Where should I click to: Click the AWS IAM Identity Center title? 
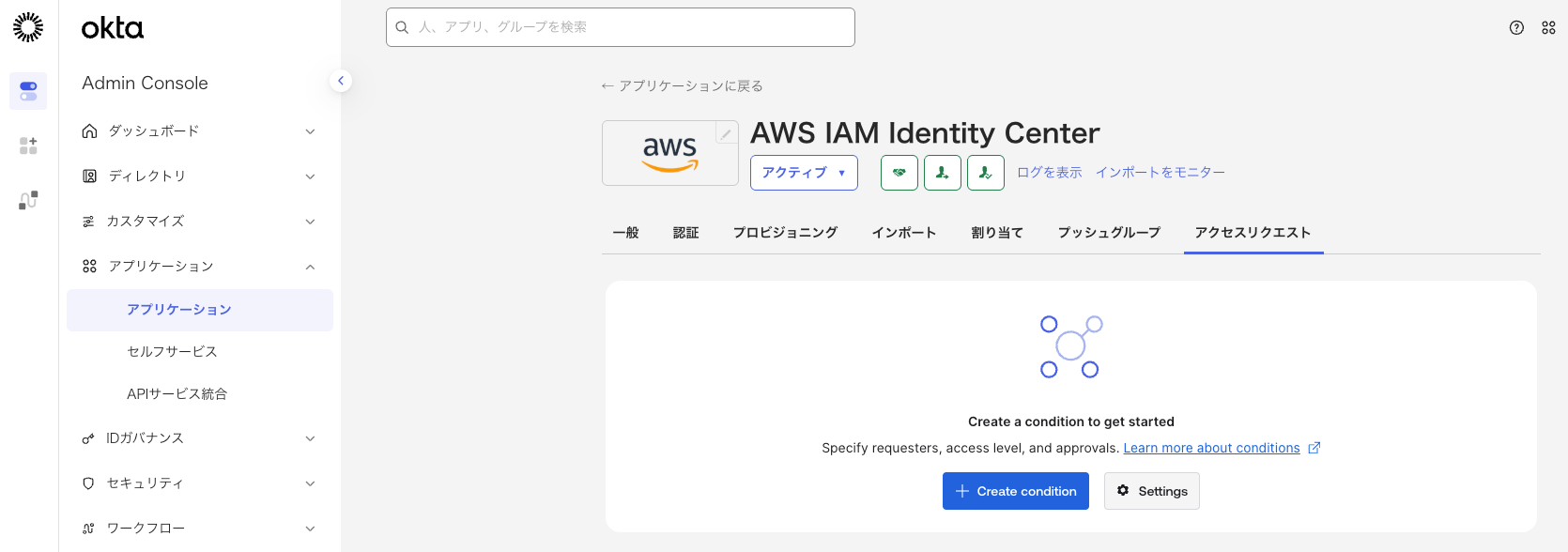point(925,133)
